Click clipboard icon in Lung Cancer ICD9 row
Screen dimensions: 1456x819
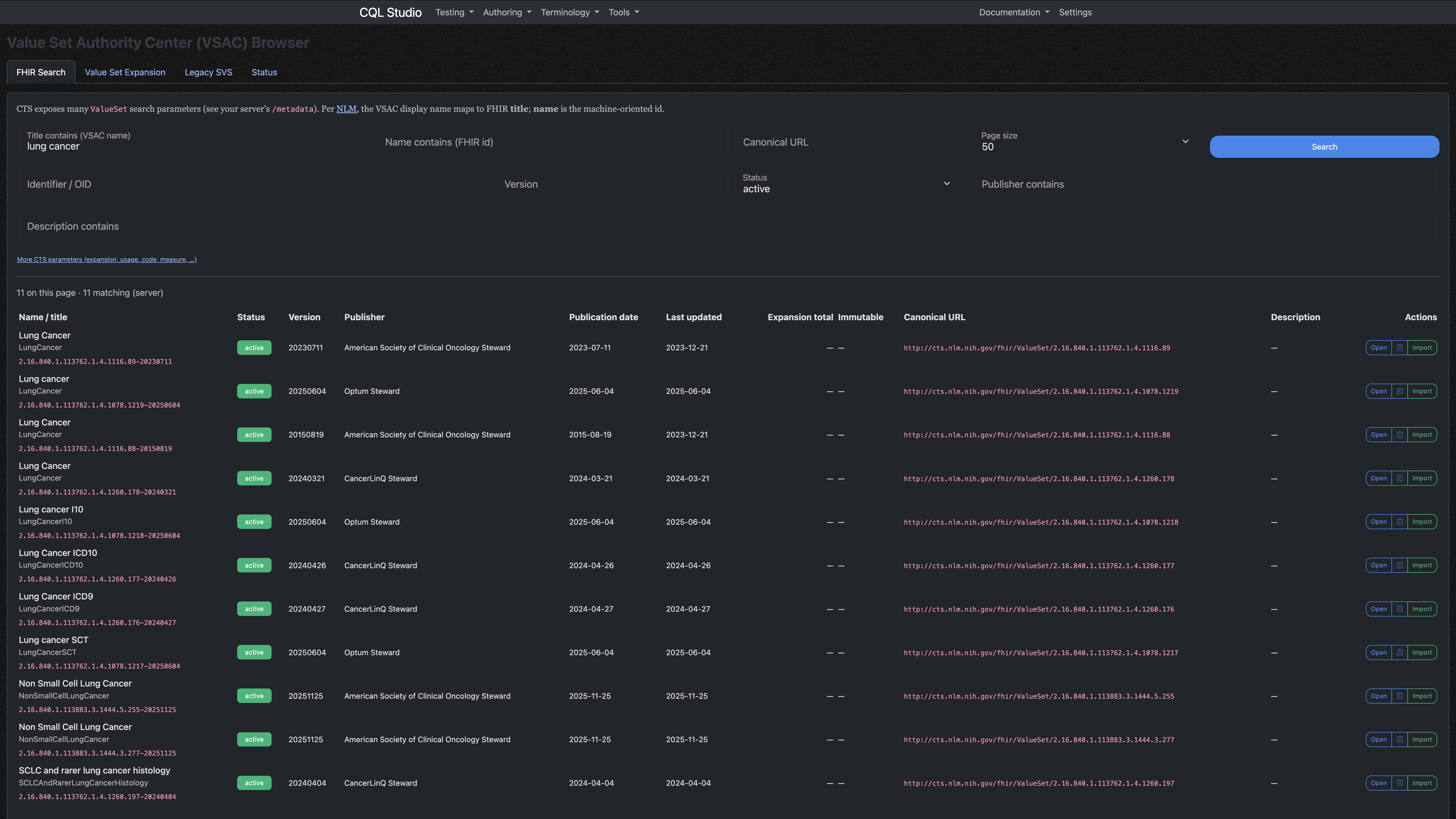pos(1399,609)
